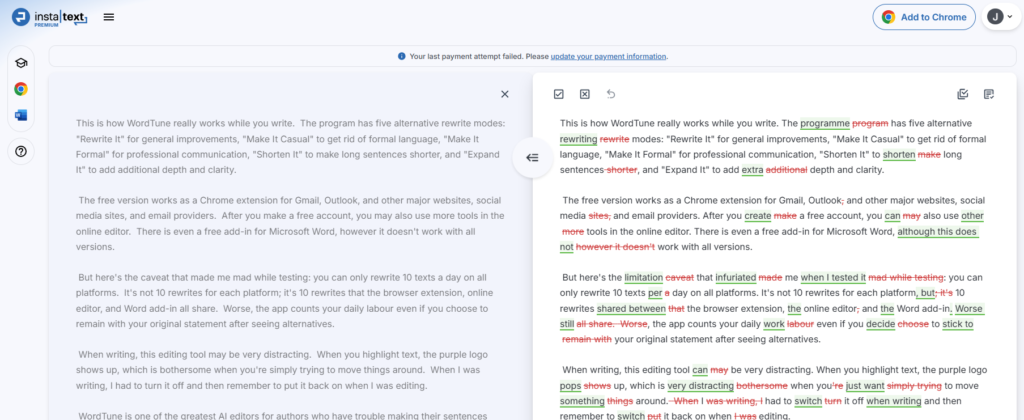Click the text-check icon at top right
Screen dimensions: 1024x420
(x=989, y=94)
